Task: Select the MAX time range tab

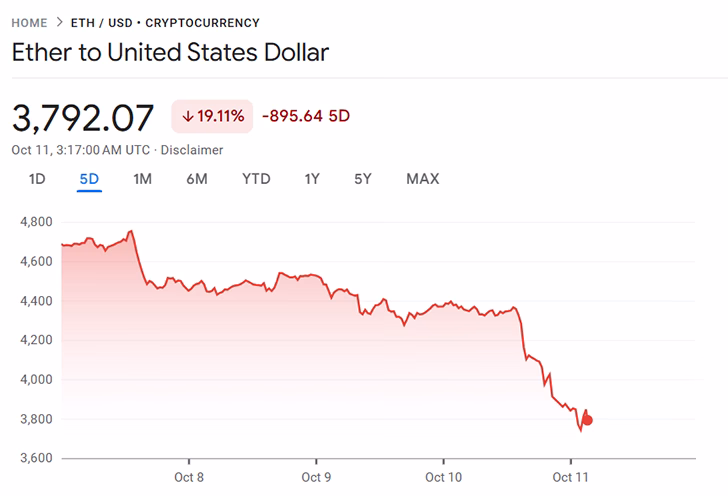Action: click(x=422, y=179)
